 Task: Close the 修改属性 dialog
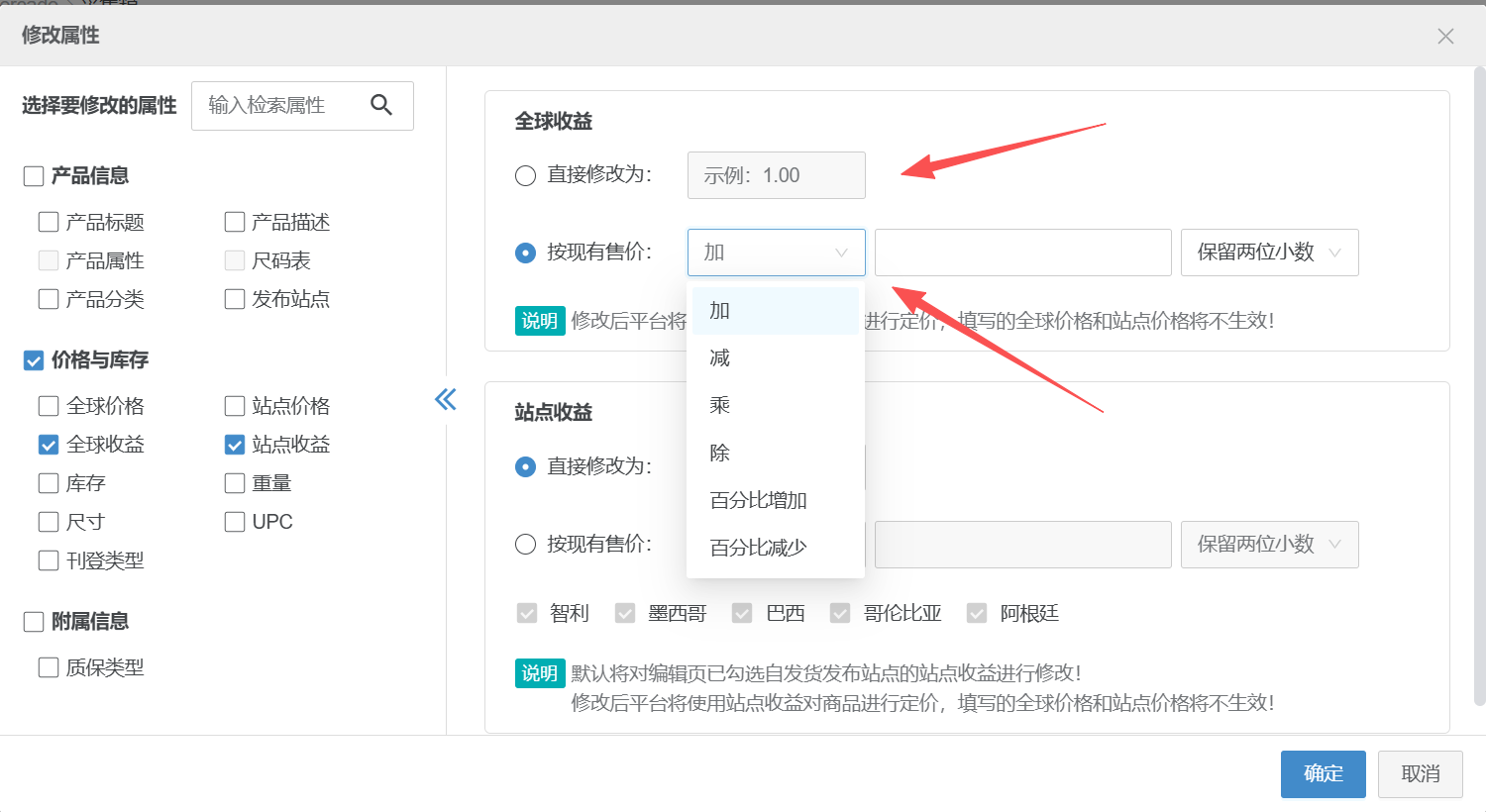pos(1445,37)
